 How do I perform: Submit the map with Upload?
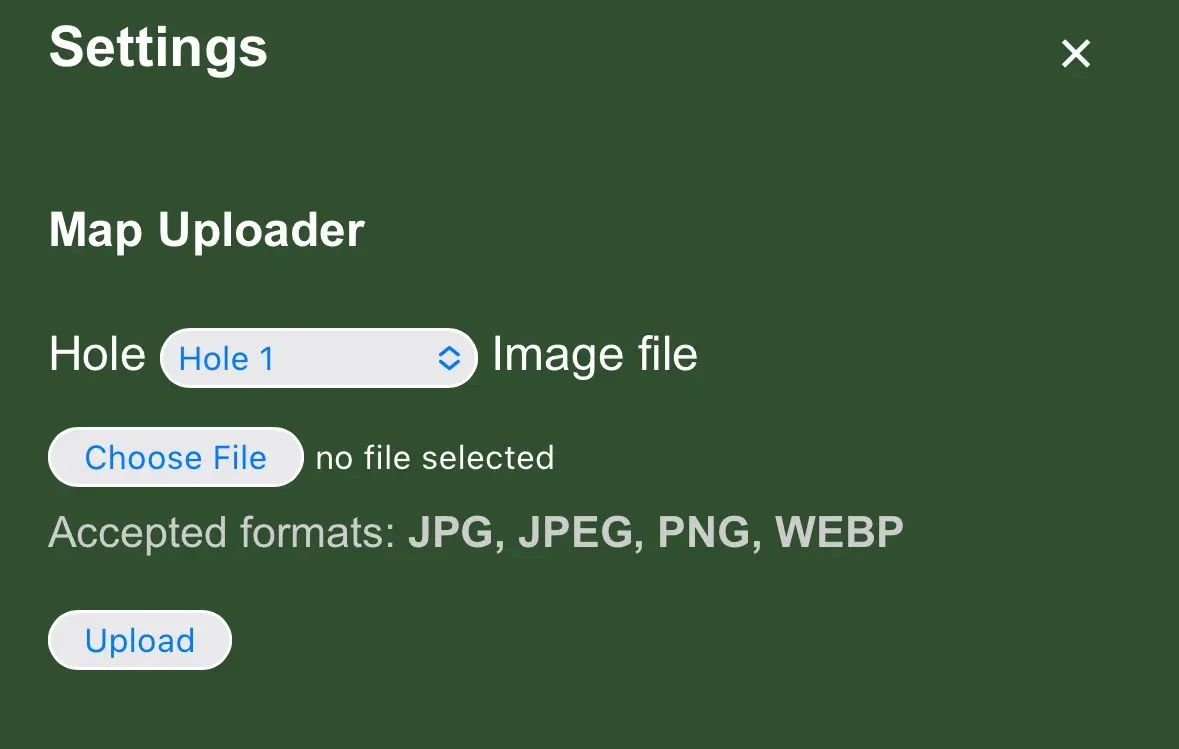139,640
